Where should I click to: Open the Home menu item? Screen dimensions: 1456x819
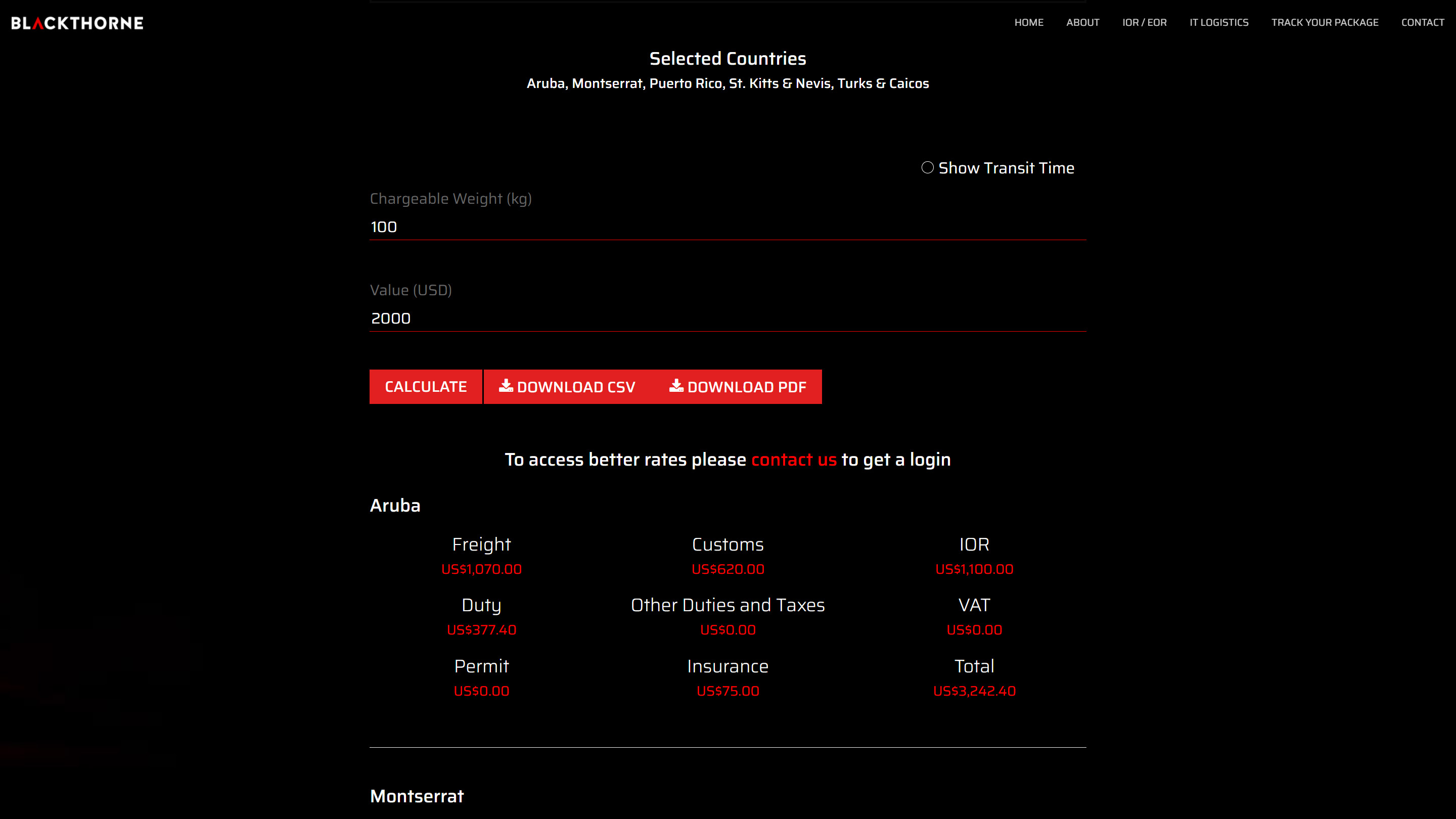[1029, 23]
